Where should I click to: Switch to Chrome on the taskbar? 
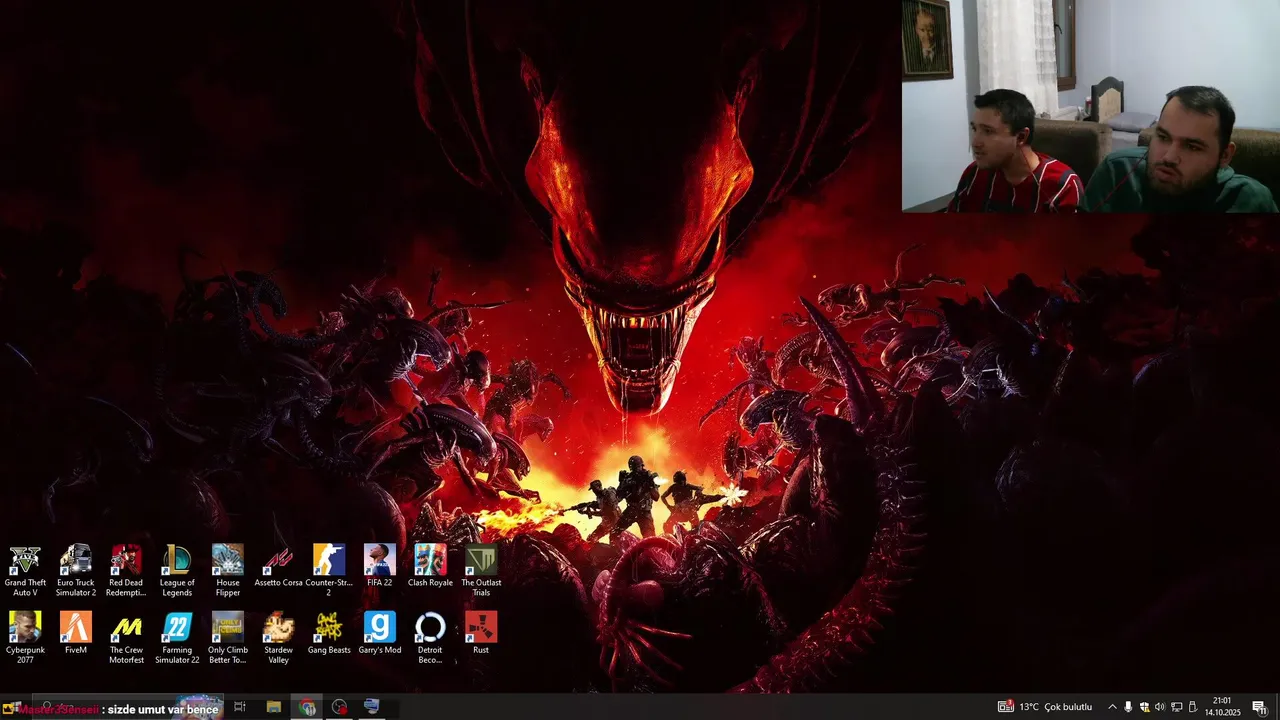coord(307,707)
